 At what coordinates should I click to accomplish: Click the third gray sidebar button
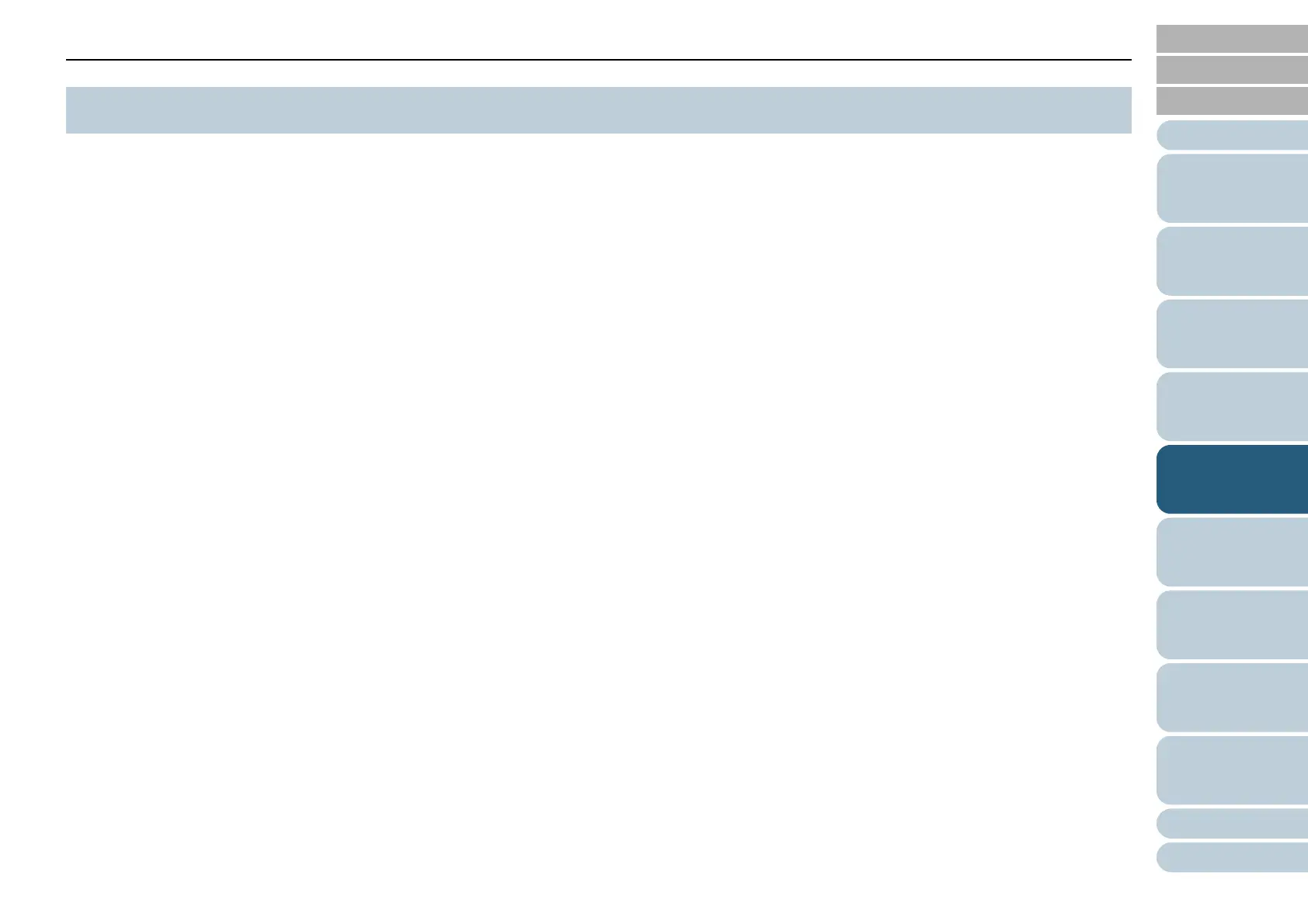point(1232,101)
